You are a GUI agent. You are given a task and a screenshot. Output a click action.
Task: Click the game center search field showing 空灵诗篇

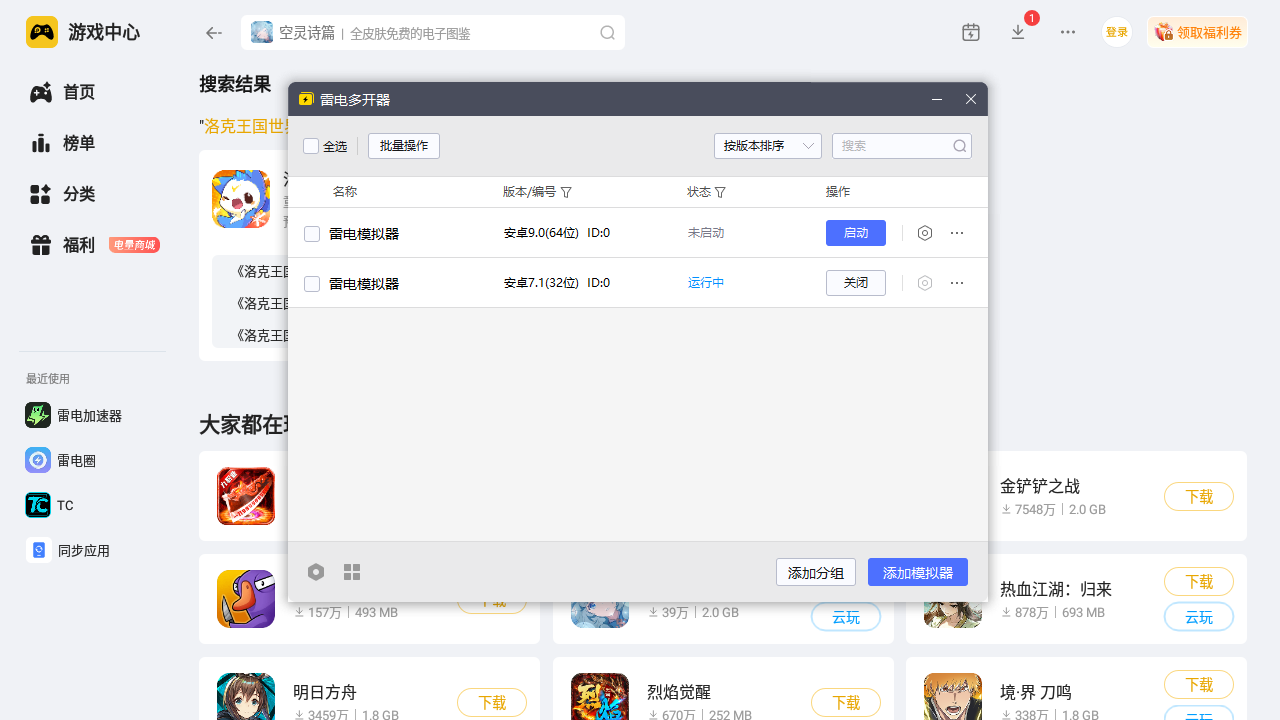(433, 33)
